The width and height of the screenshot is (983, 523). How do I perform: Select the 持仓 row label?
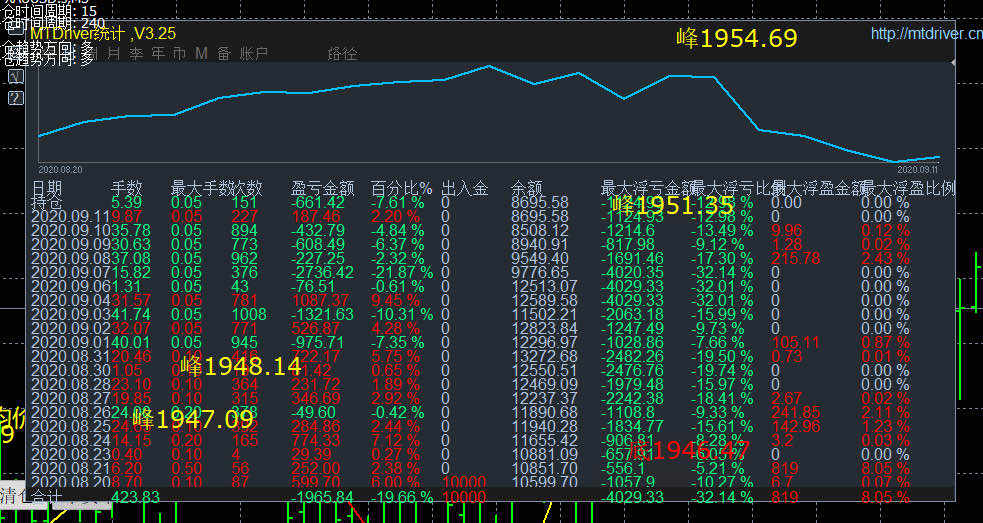47,203
